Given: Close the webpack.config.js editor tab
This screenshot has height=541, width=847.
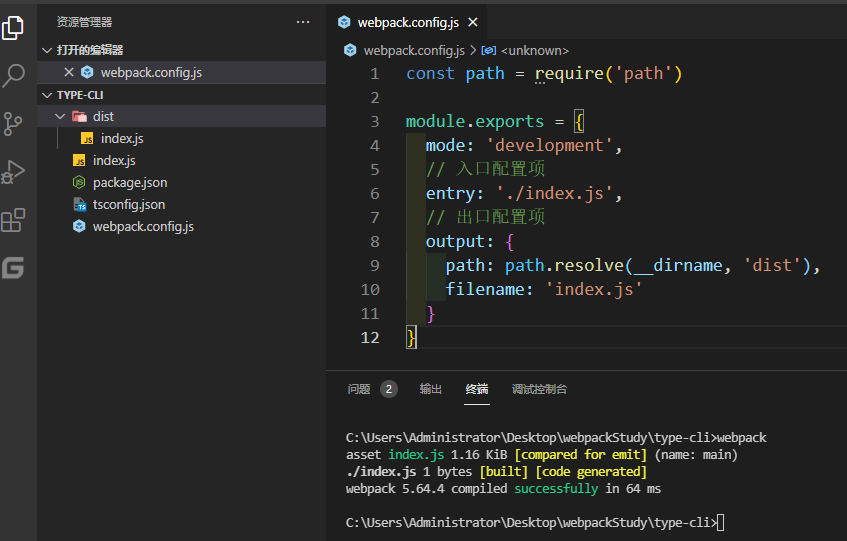Looking at the screenshot, I should pos(473,22).
